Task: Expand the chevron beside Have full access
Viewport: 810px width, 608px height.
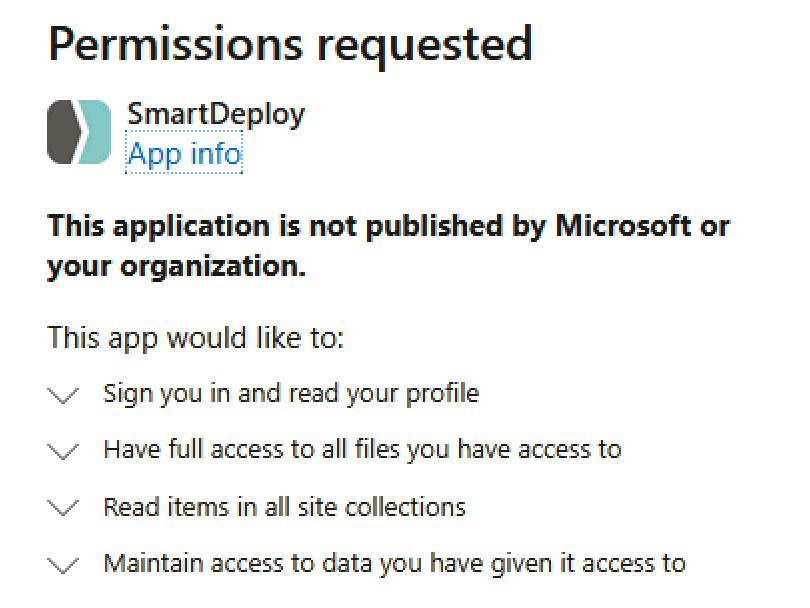Action: pyautogui.click(x=63, y=451)
